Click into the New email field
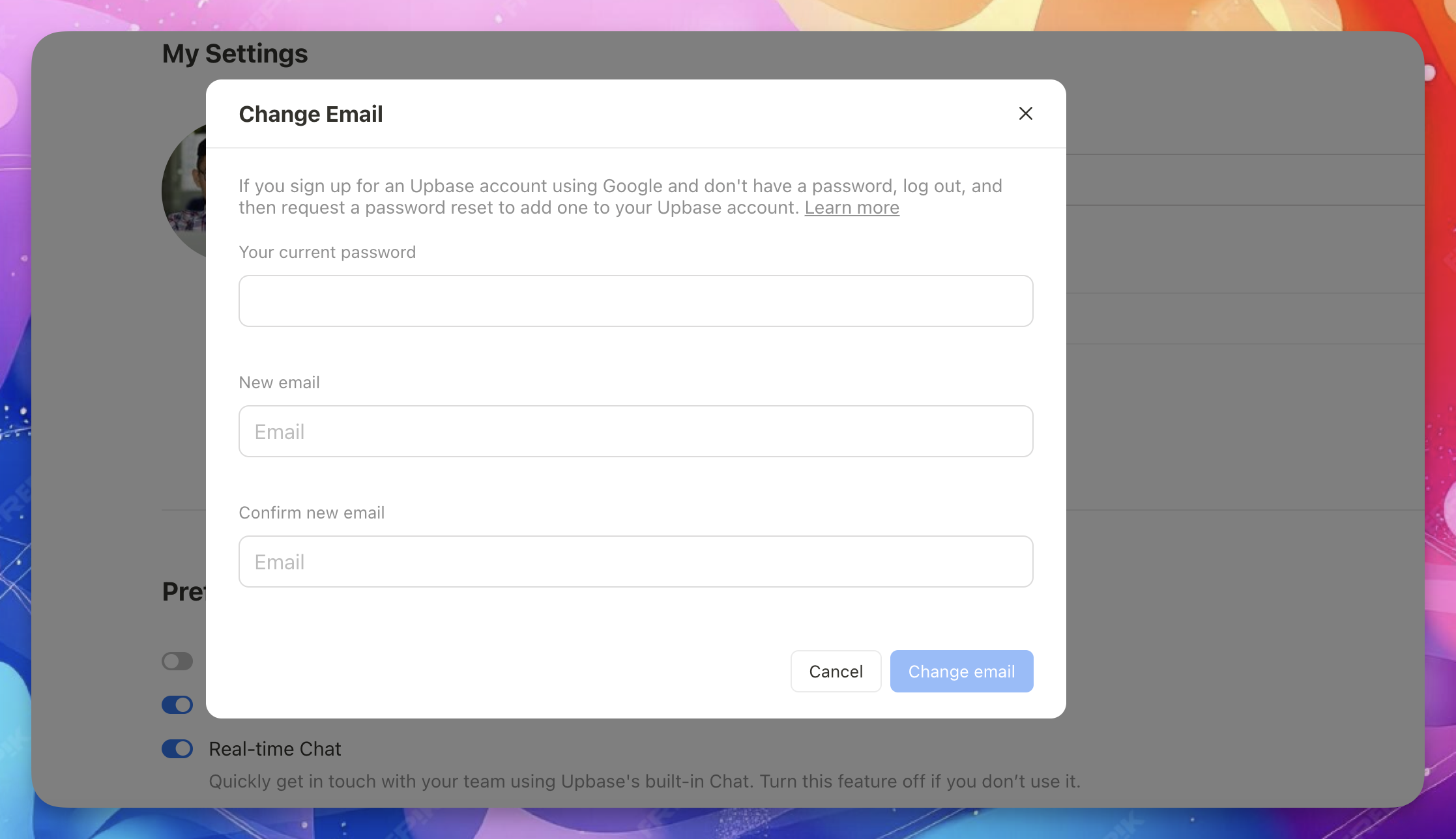1456x839 pixels. [x=635, y=431]
